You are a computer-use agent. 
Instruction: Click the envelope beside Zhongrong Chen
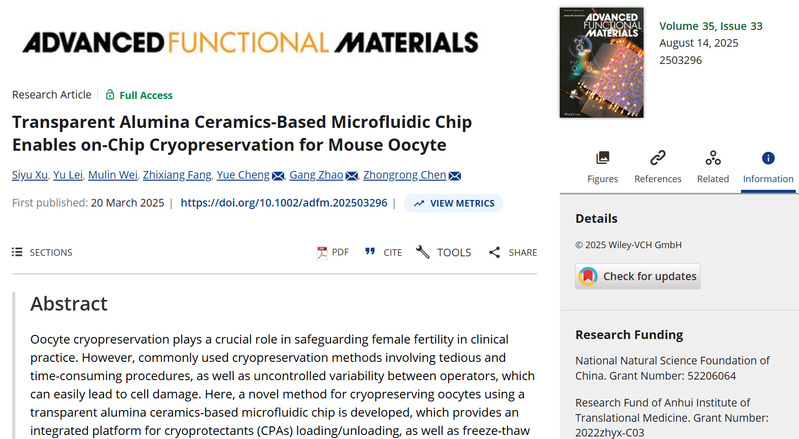455,176
